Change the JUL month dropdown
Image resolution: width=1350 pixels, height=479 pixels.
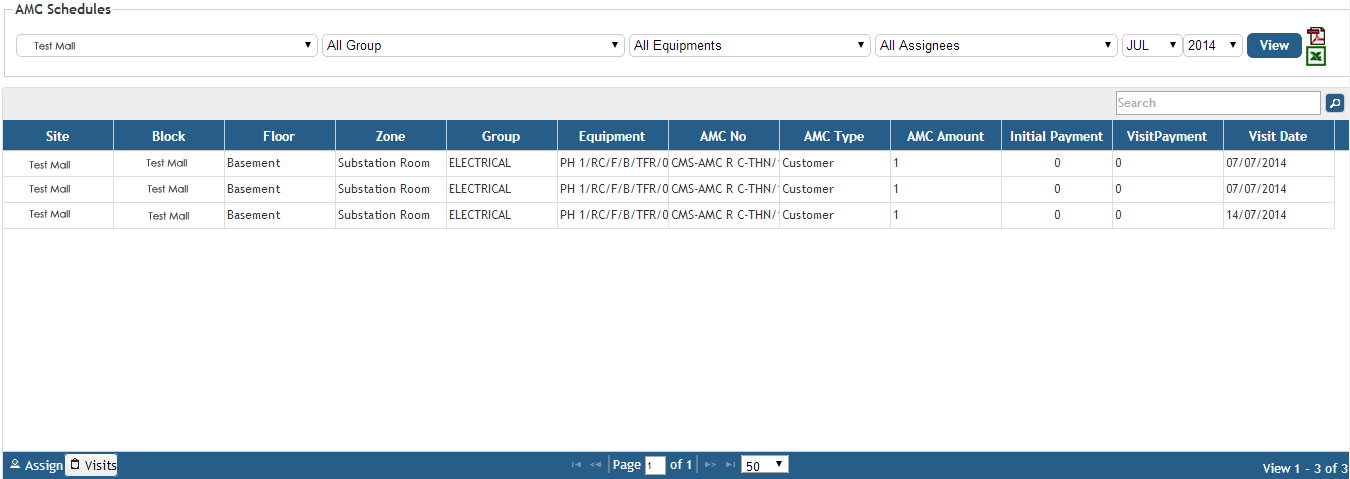[x=1151, y=45]
